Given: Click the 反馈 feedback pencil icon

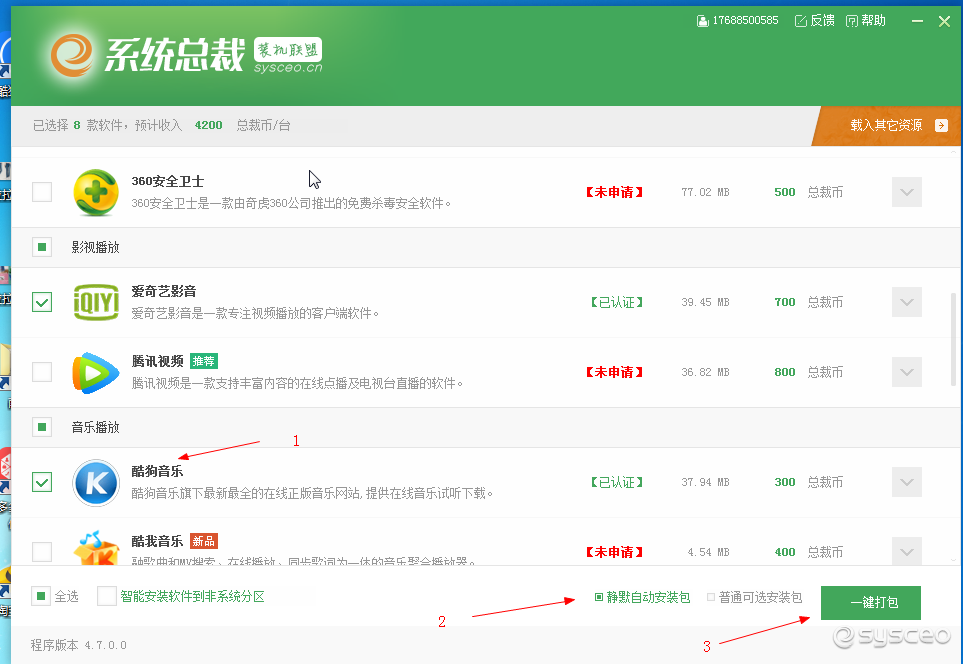Looking at the screenshot, I should click(x=800, y=21).
